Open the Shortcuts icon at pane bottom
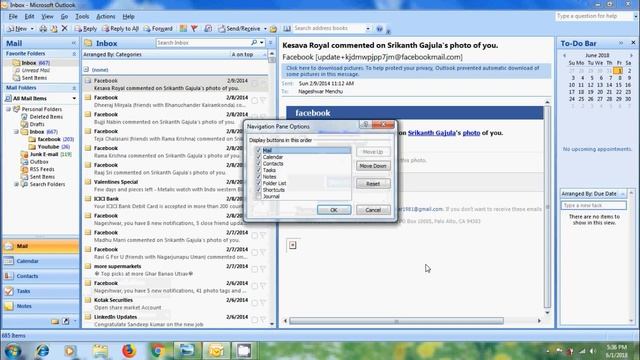 [x=66, y=321]
